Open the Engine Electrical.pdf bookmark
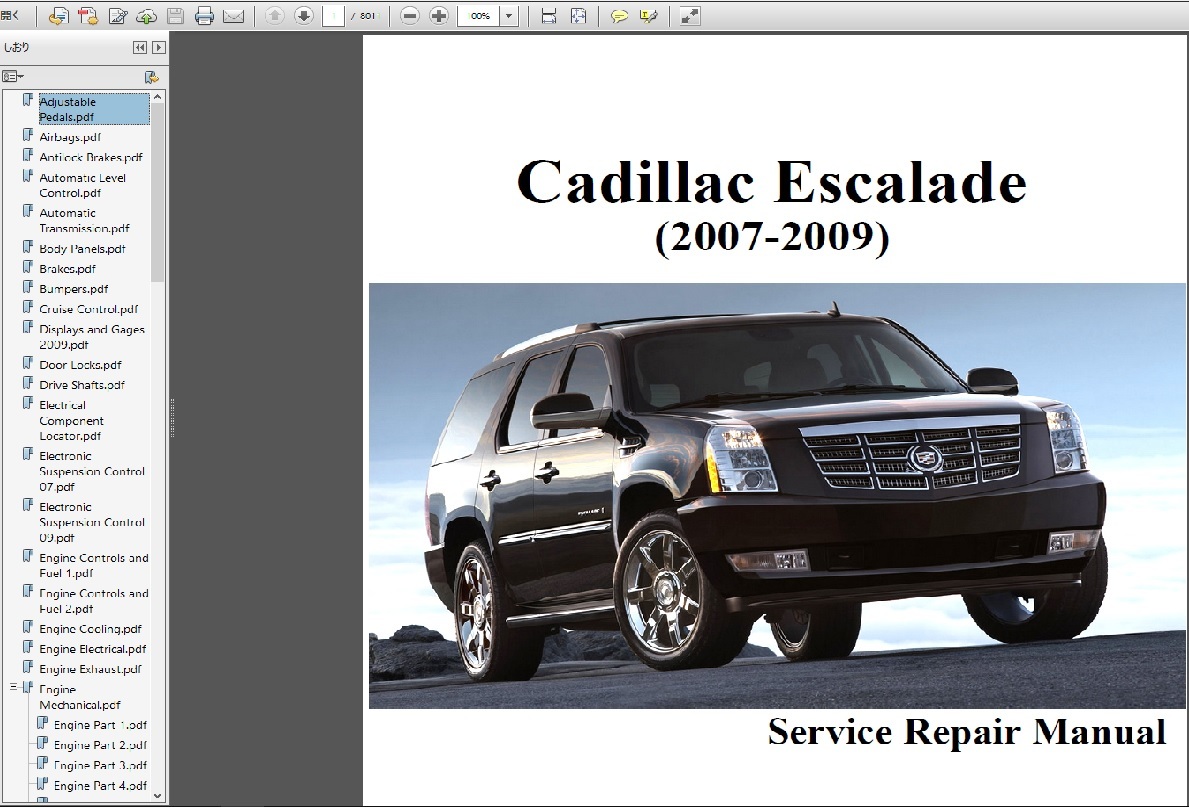1189x807 pixels. point(93,649)
